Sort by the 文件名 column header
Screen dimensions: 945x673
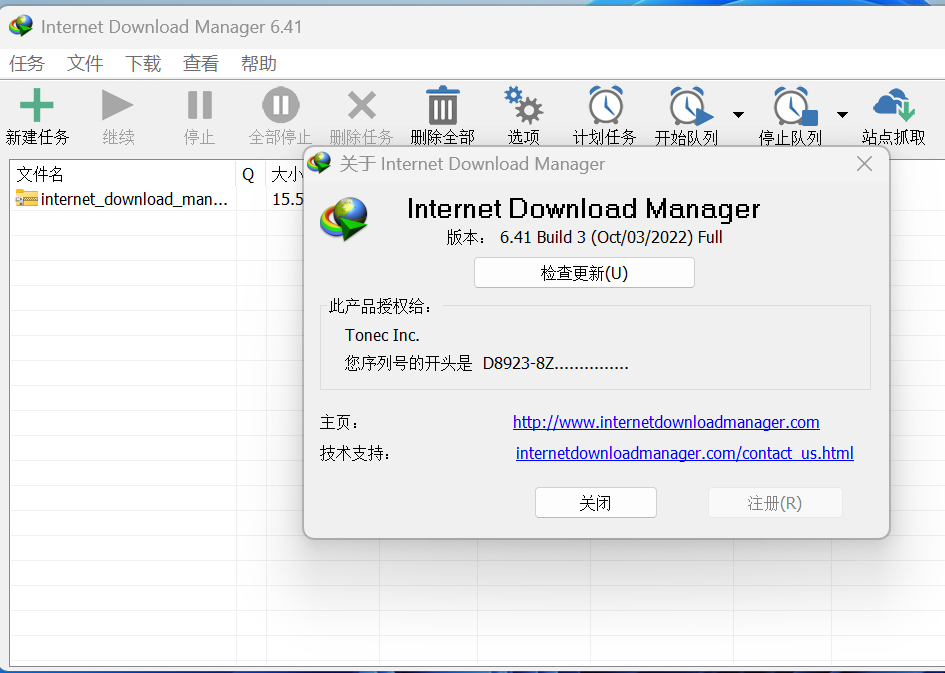tap(123, 174)
